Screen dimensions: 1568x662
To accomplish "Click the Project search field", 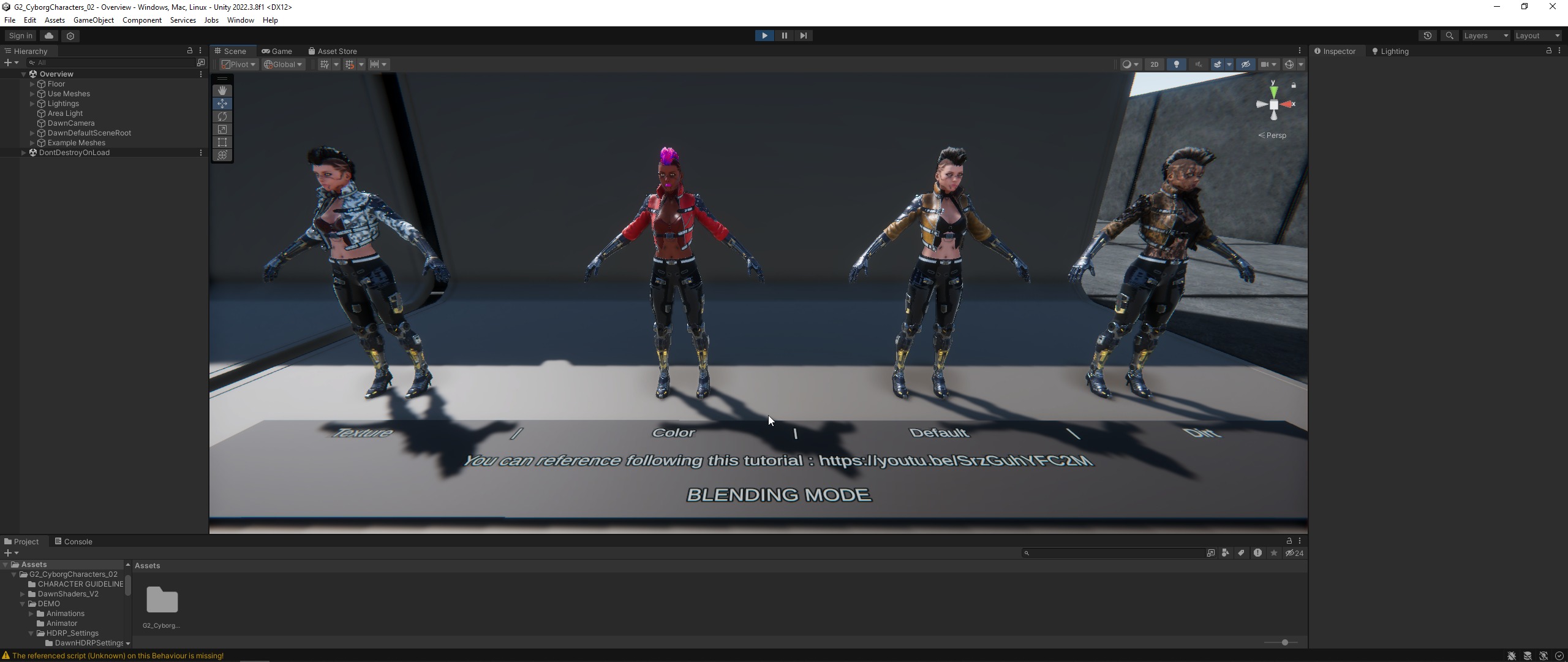I will point(1113,553).
